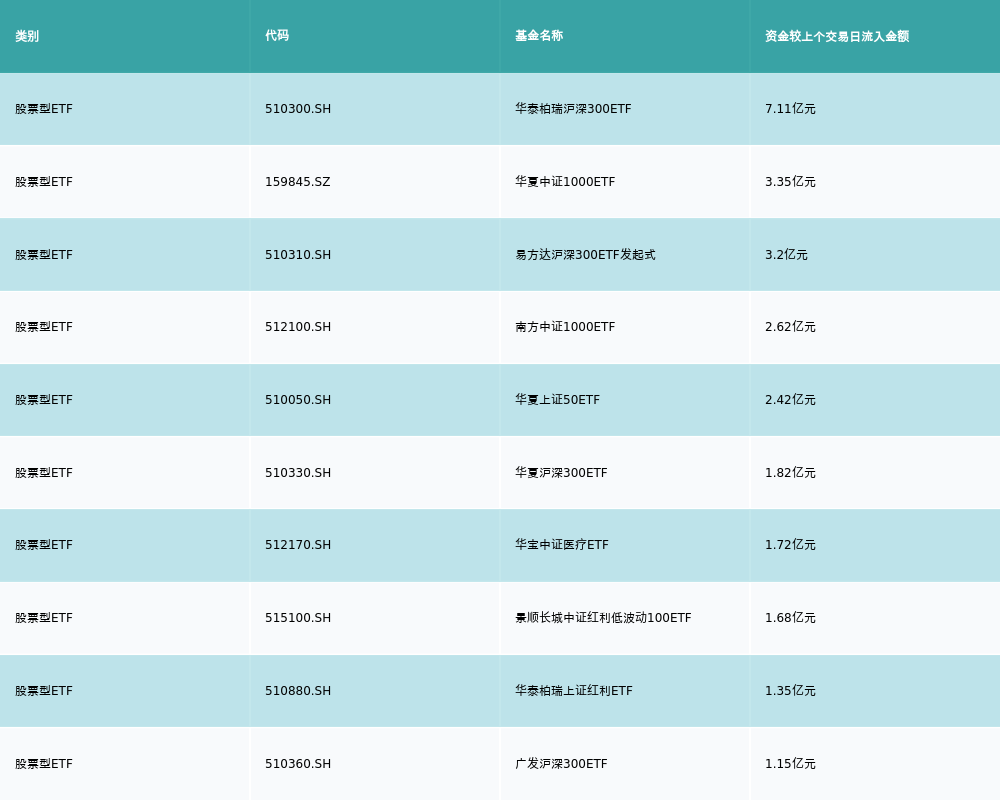Image resolution: width=1000 pixels, height=800 pixels.
Task: Open the 华宝中证医疗ETF fund entry
Action: (562, 545)
